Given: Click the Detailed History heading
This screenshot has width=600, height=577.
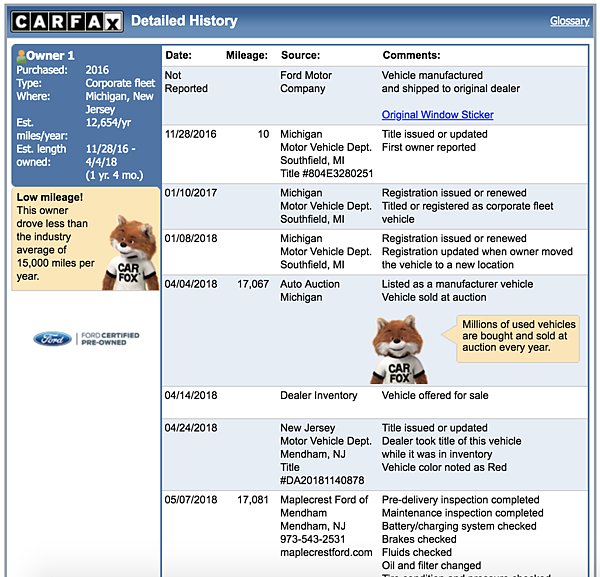Looking at the screenshot, I should coord(184,21).
